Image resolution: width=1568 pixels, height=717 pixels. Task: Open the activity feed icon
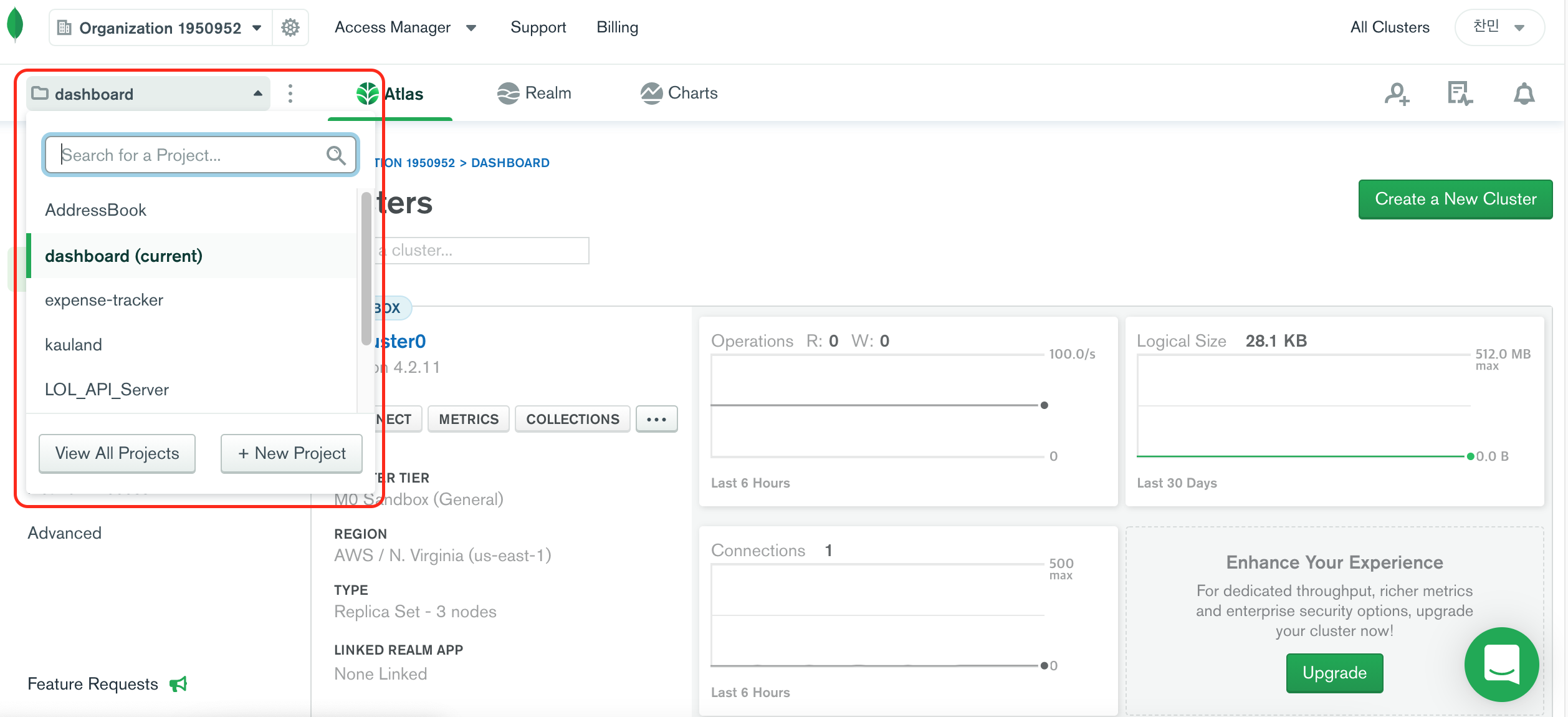1460,94
